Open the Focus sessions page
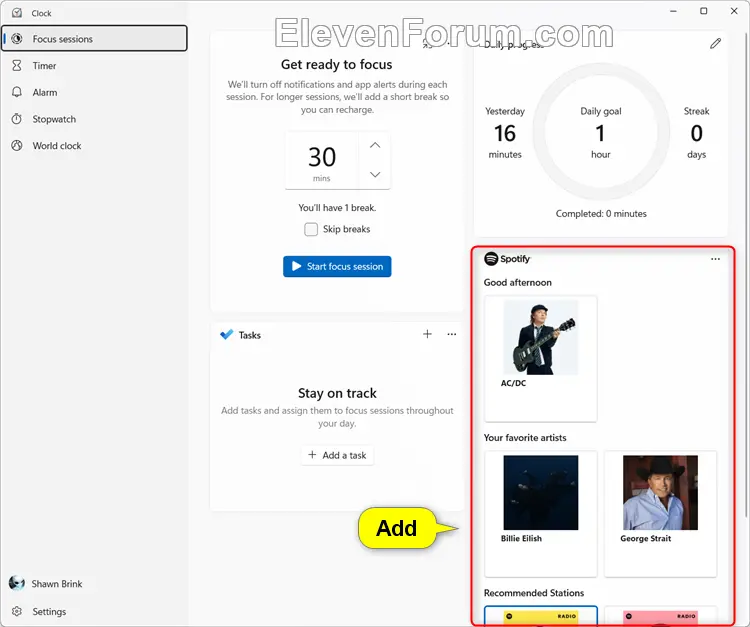Screen dimensions: 750x627 point(94,39)
